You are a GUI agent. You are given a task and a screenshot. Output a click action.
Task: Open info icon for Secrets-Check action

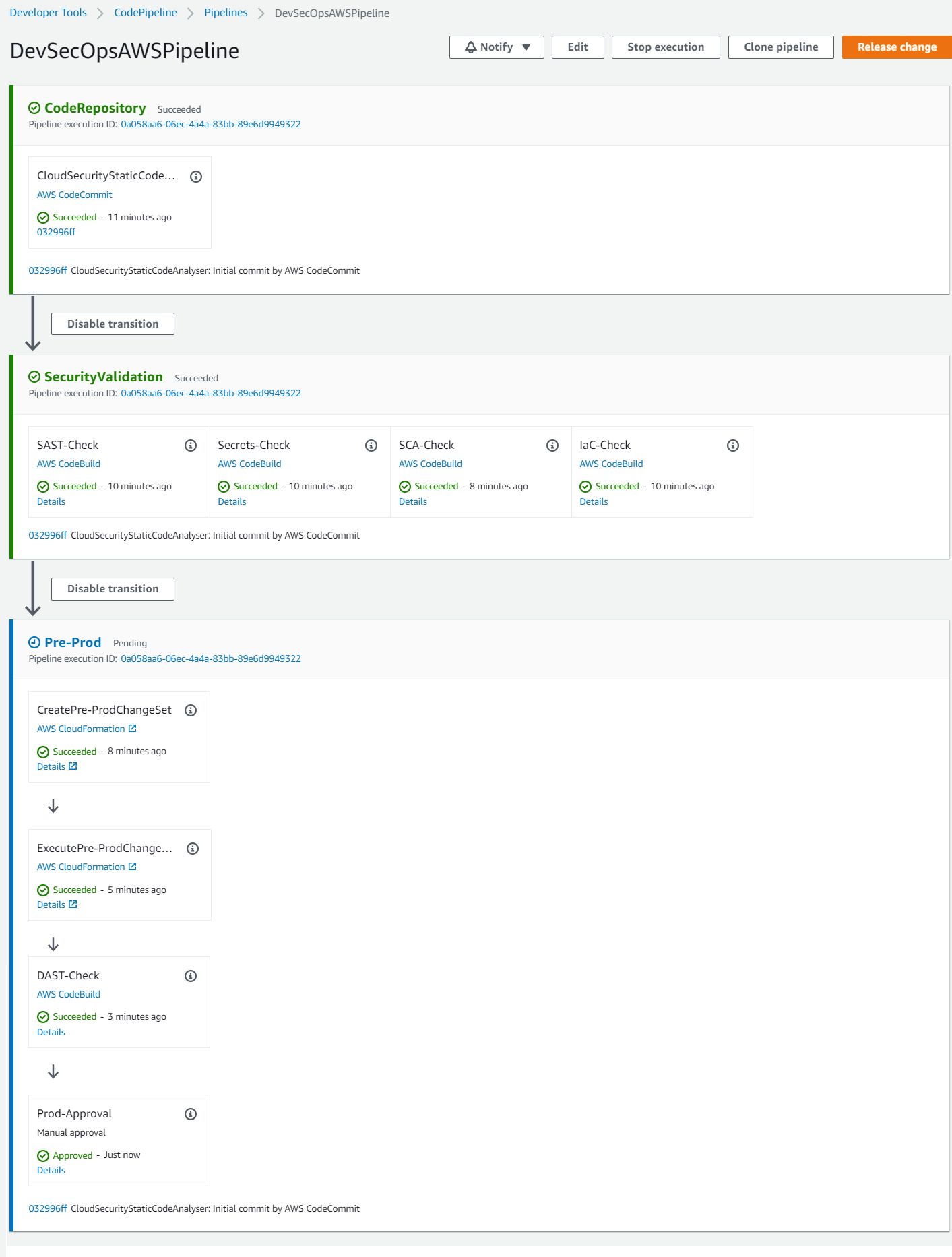[x=371, y=446]
